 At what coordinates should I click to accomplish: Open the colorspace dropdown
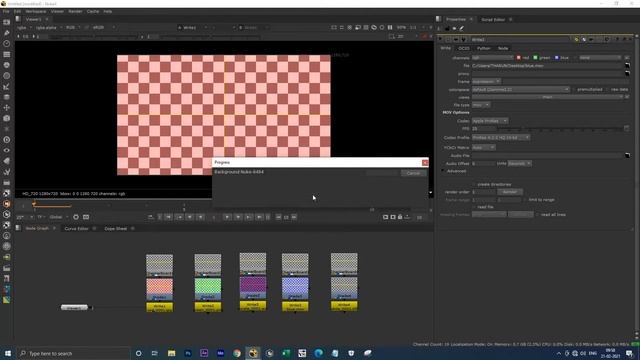pos(521,89)
